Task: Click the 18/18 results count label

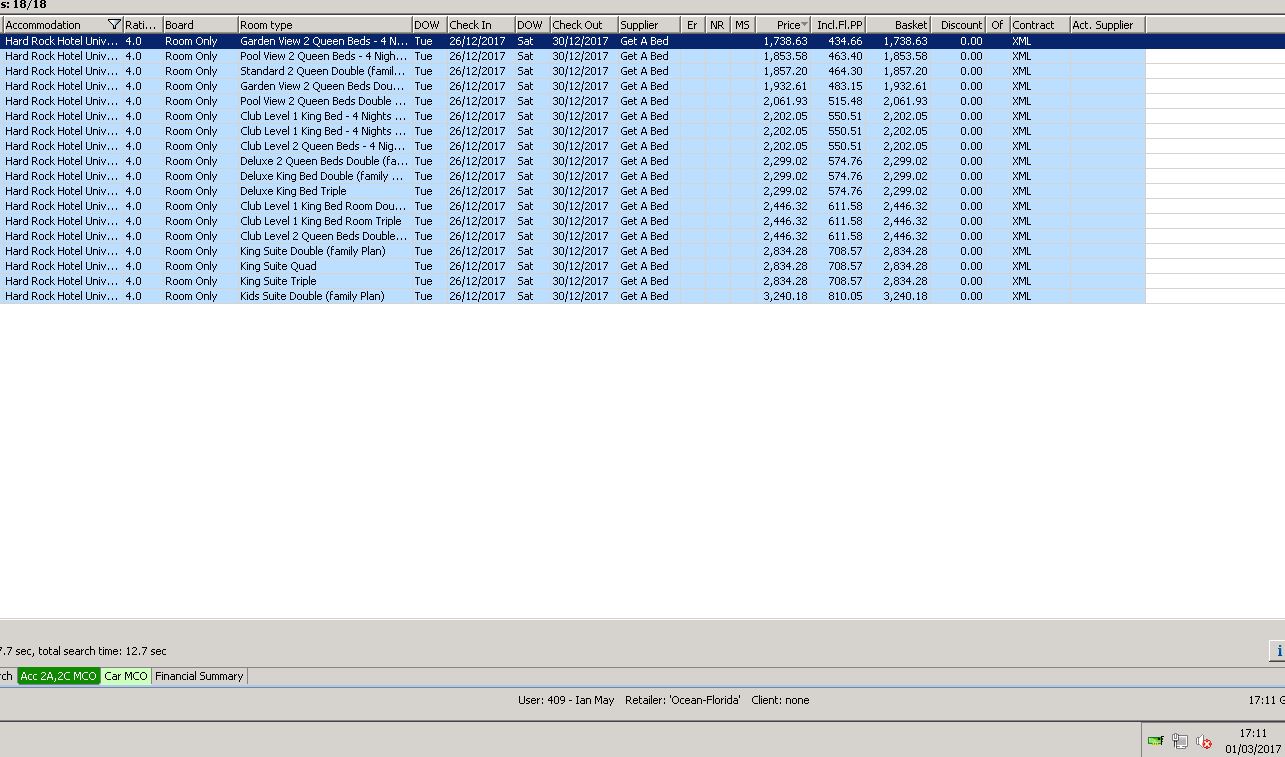Action: (x=29, y=5)
